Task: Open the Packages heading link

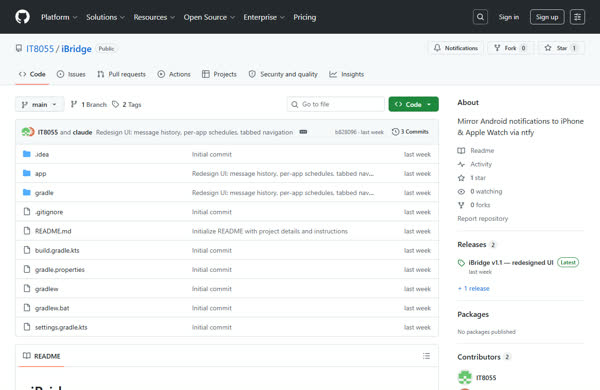Action: 473,314
